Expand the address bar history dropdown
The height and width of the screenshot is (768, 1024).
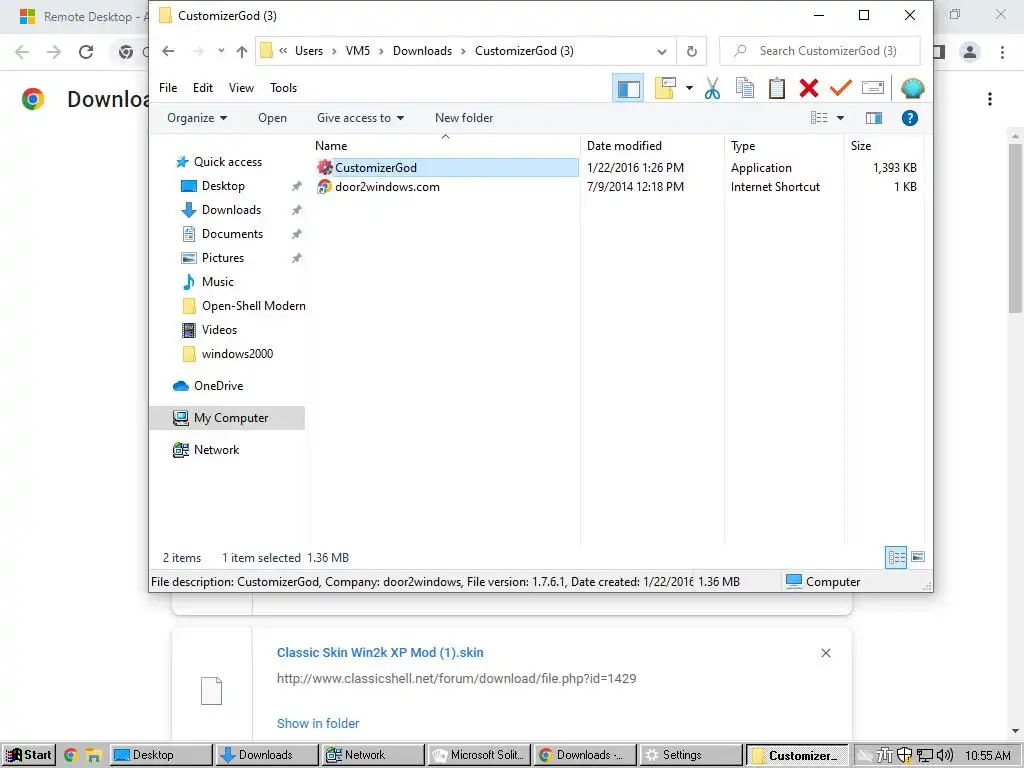pos(662,52)
